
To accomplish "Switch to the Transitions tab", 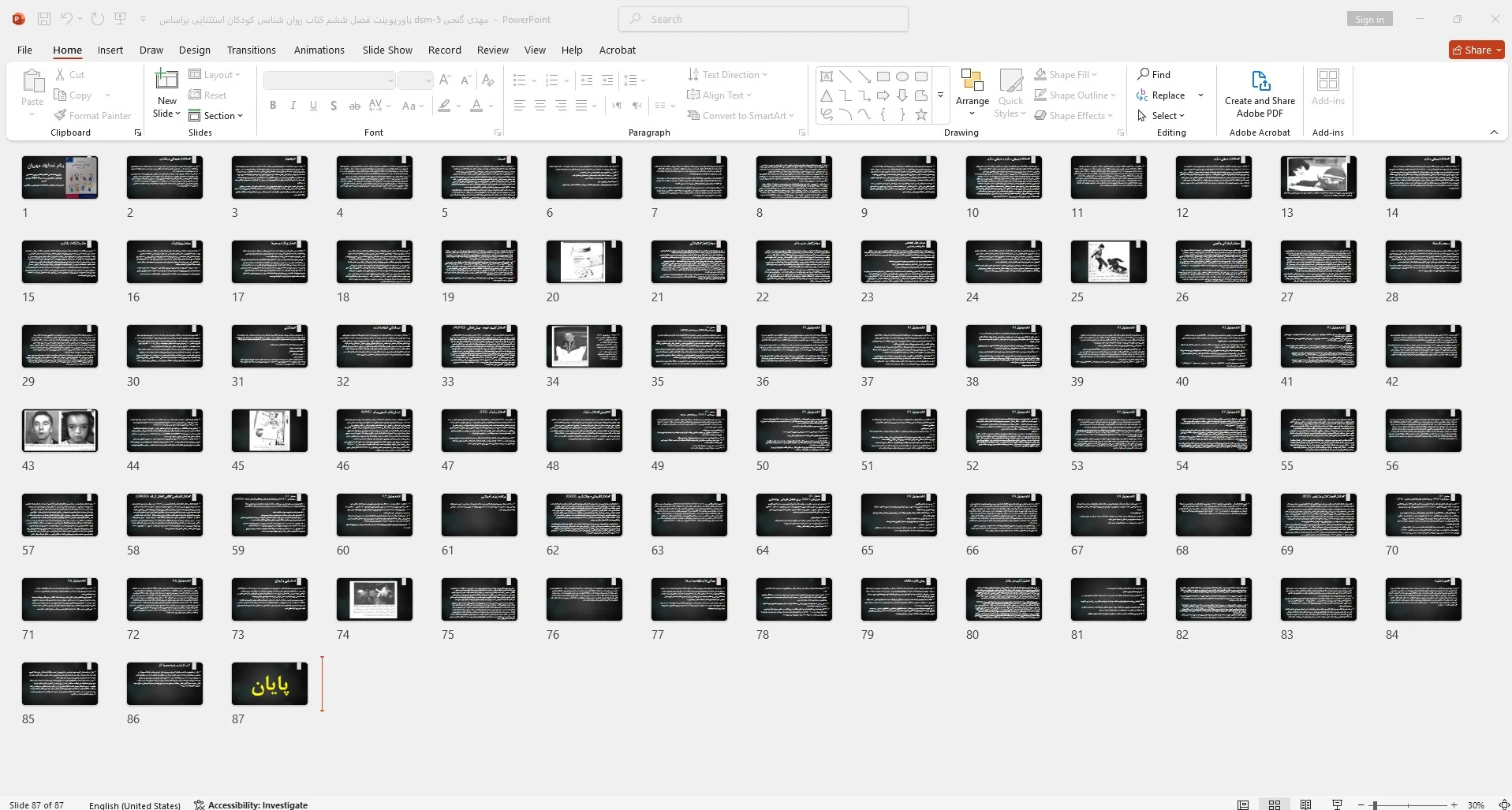I will tap(252, 50).
